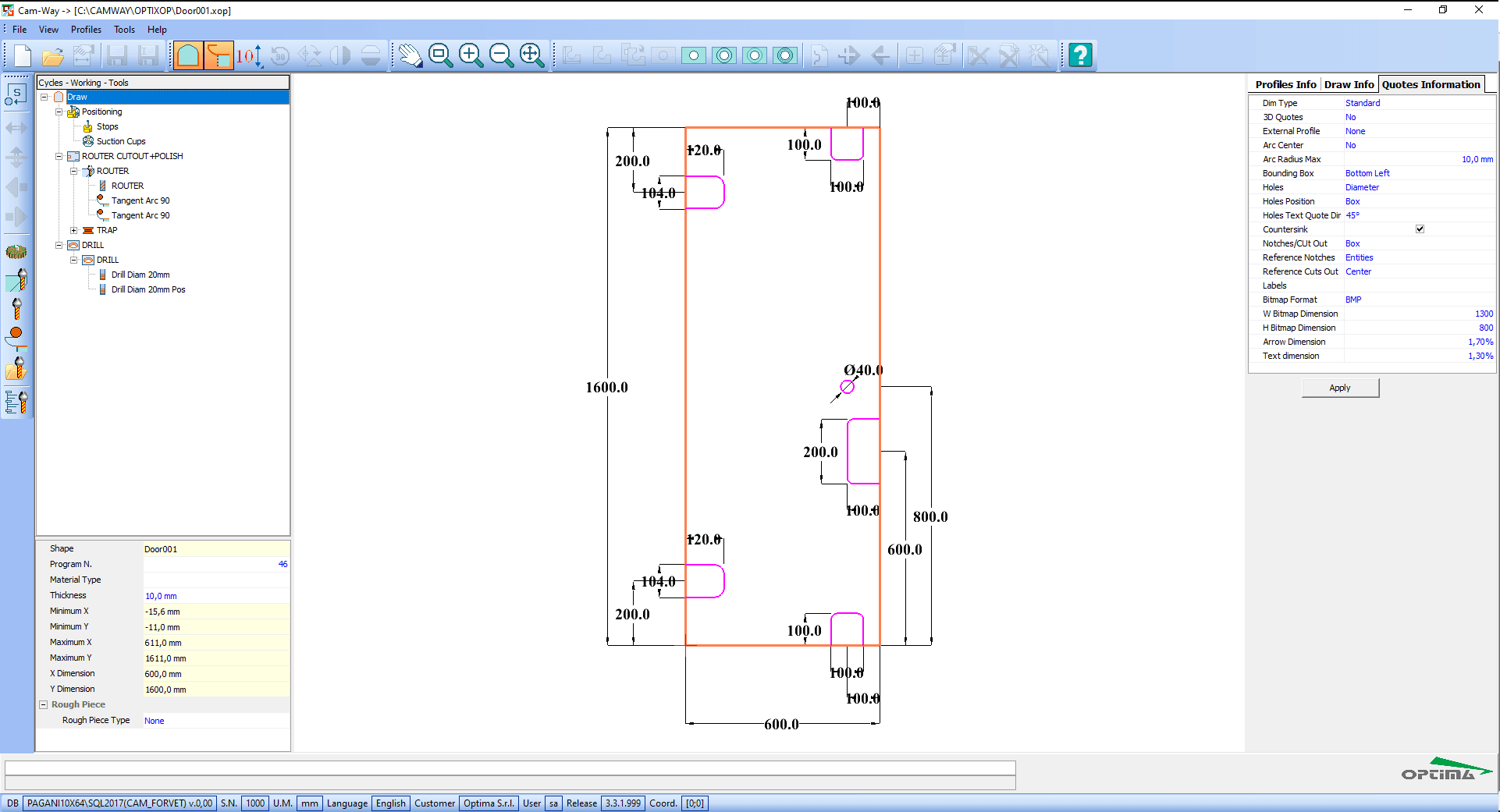Select the pan hand tool
The image size is (1500, 812).
click(x=411, y=55)
